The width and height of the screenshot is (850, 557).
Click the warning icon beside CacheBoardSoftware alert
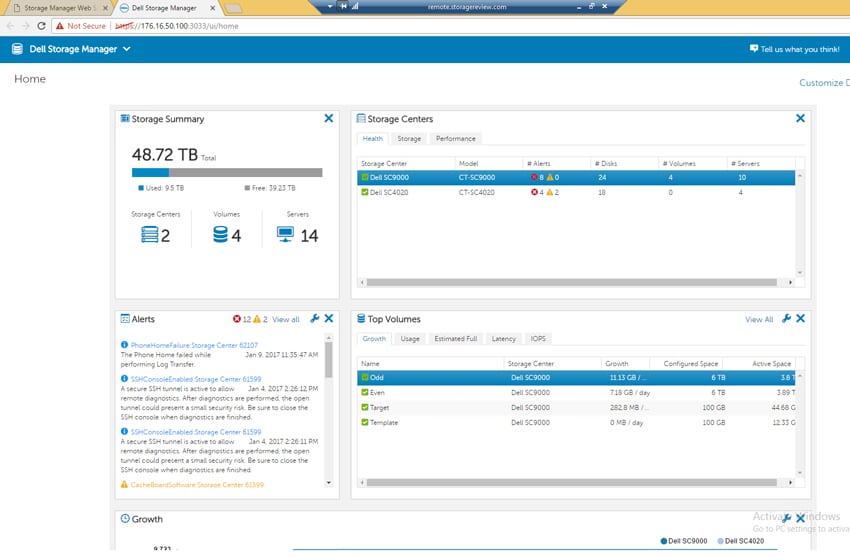[x=124, y=484]
